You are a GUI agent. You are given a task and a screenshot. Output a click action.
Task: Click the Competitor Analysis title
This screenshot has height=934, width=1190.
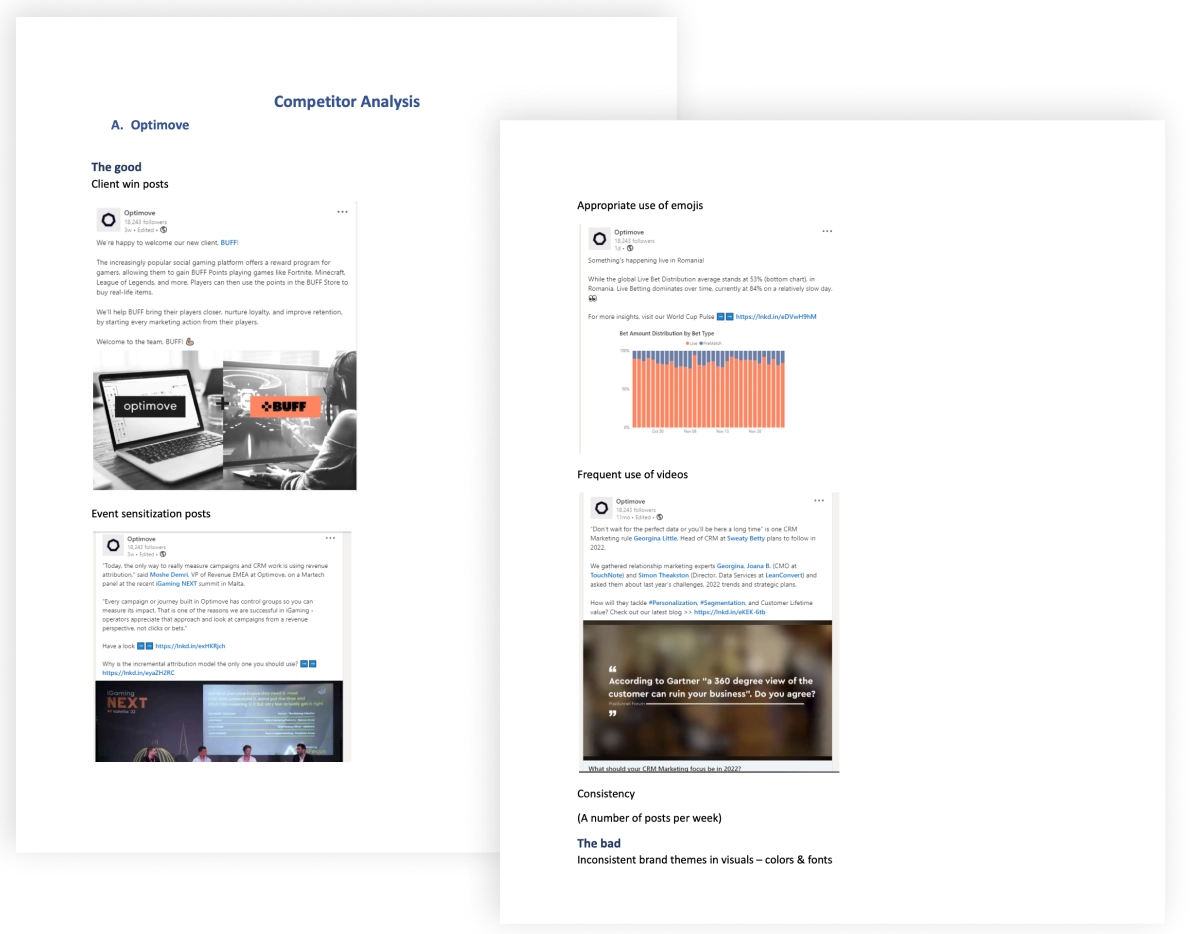coord(347,102)
